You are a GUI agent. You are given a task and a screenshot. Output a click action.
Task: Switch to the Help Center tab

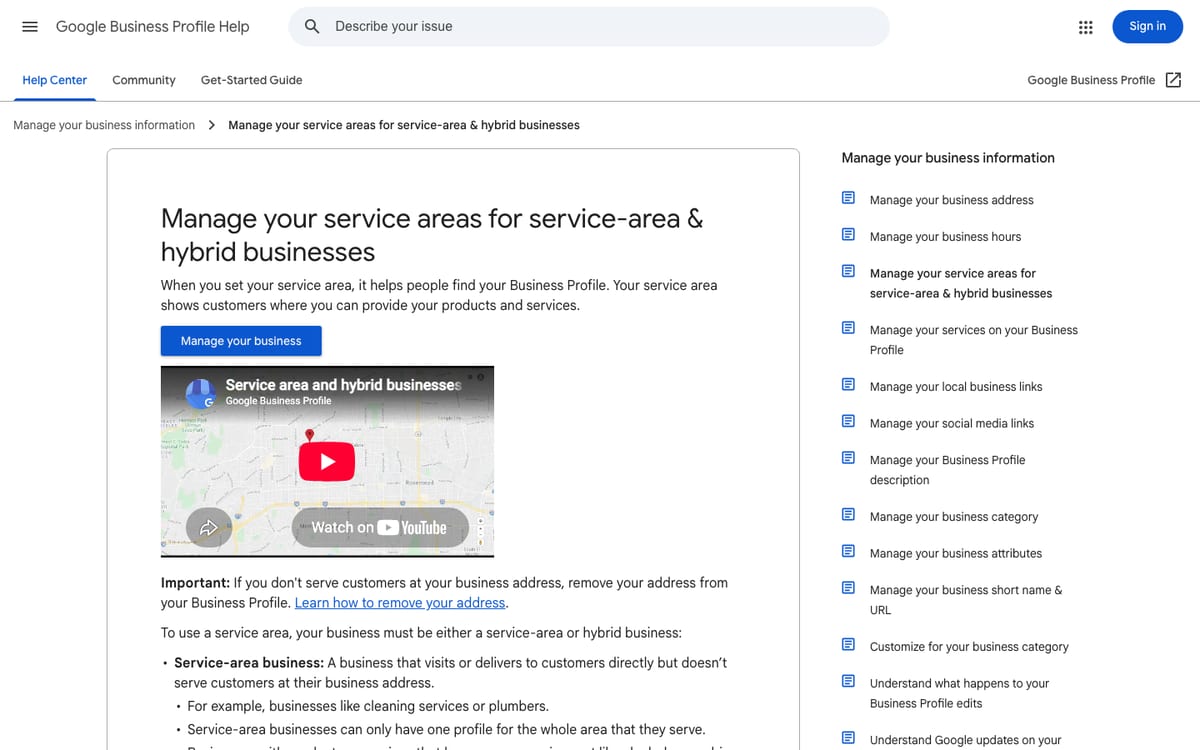click(55, 80)
